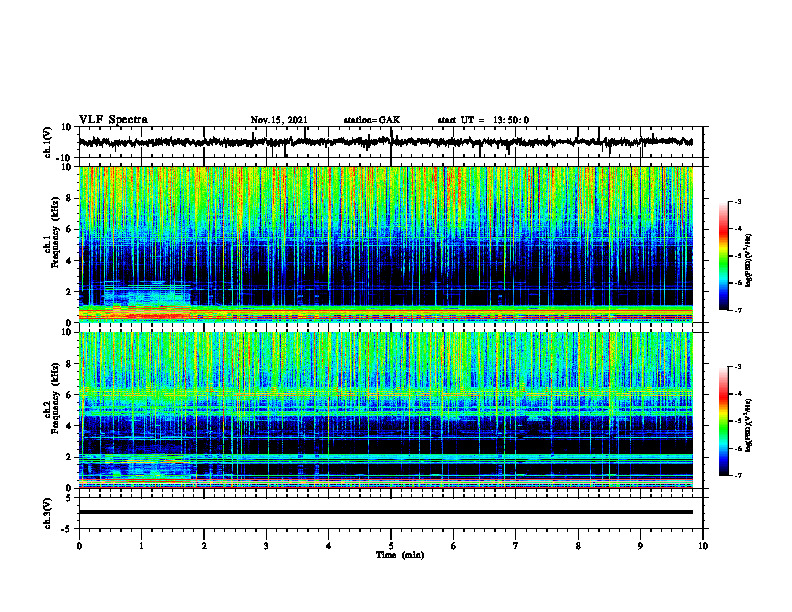Click the "4" kHz tick on ch.2 spectrogram axis

point(69,426)
